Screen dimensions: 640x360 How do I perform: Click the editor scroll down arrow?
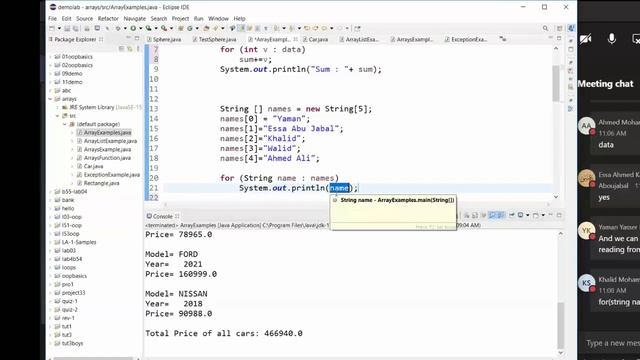coord(556,197)
